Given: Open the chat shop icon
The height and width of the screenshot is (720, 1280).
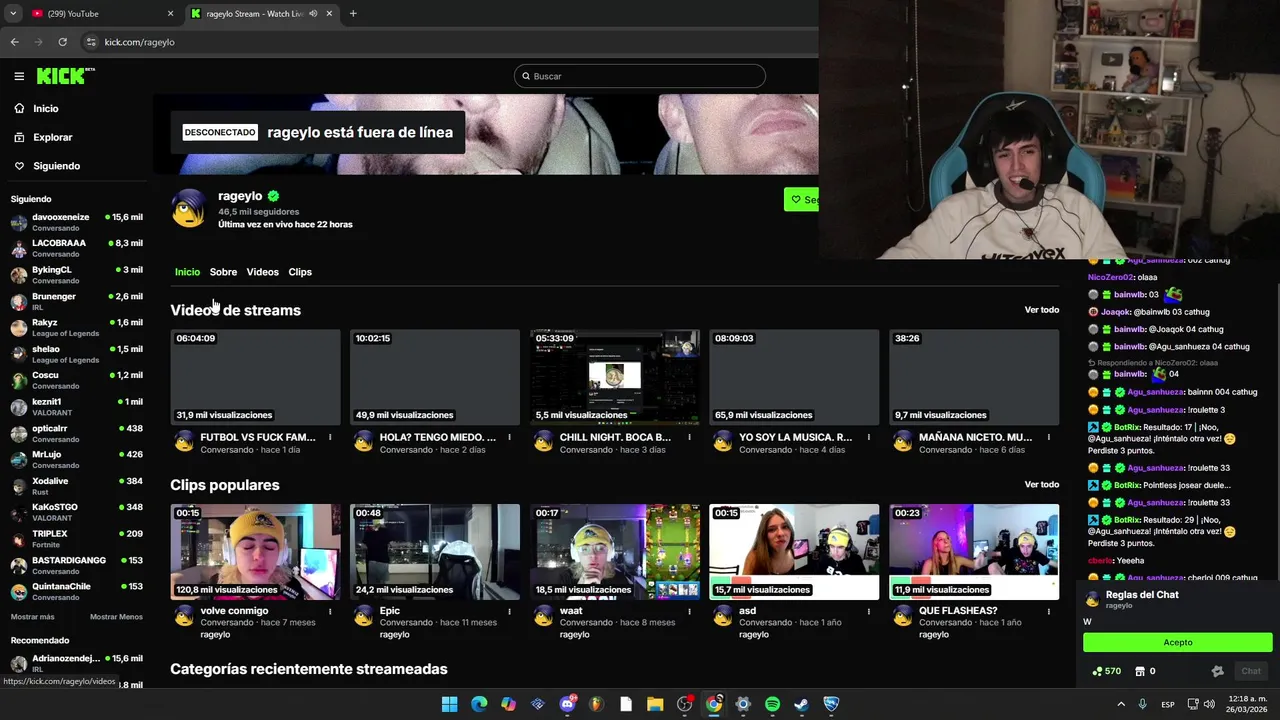Looking at the screenshot, I should (x=1140, y=671).
